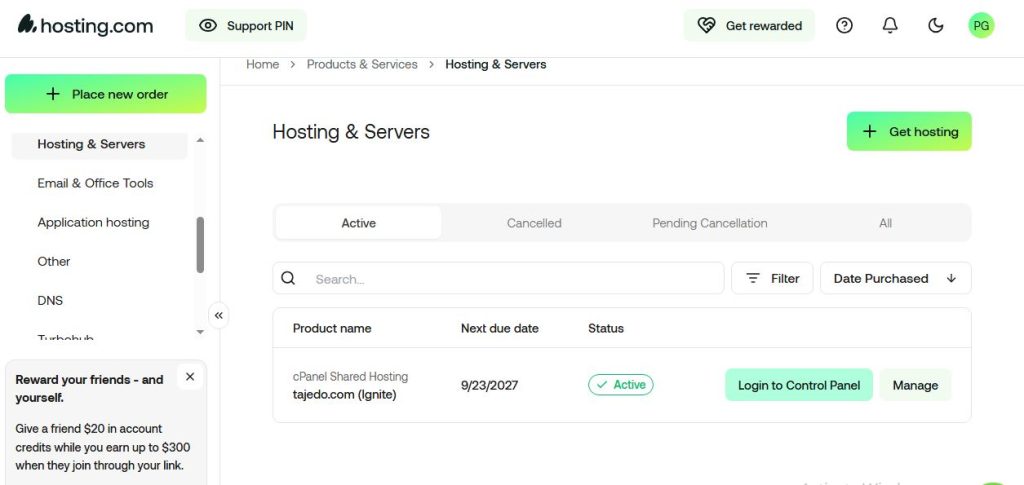Switch to the Cancelled tab
This screenshot has width=1024, height=485.
pyautogui.click(x=534, y=223)
